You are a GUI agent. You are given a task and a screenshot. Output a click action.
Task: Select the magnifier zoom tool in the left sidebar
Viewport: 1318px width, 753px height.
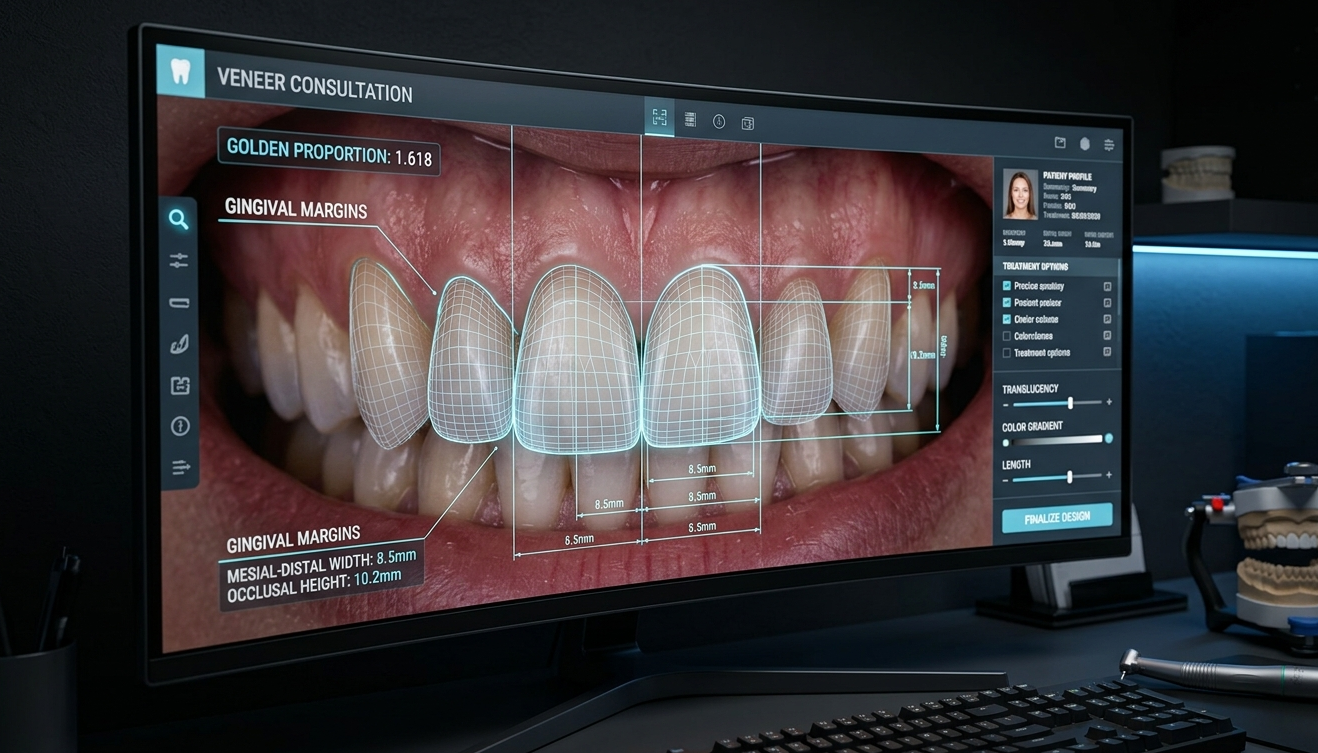(179, 220)
